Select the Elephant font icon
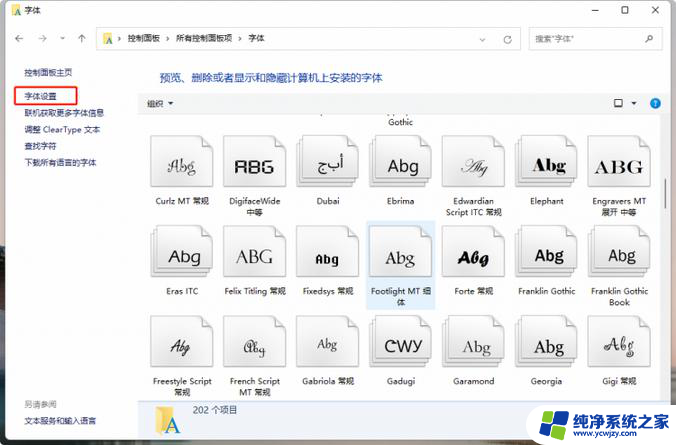 point(546,162)
